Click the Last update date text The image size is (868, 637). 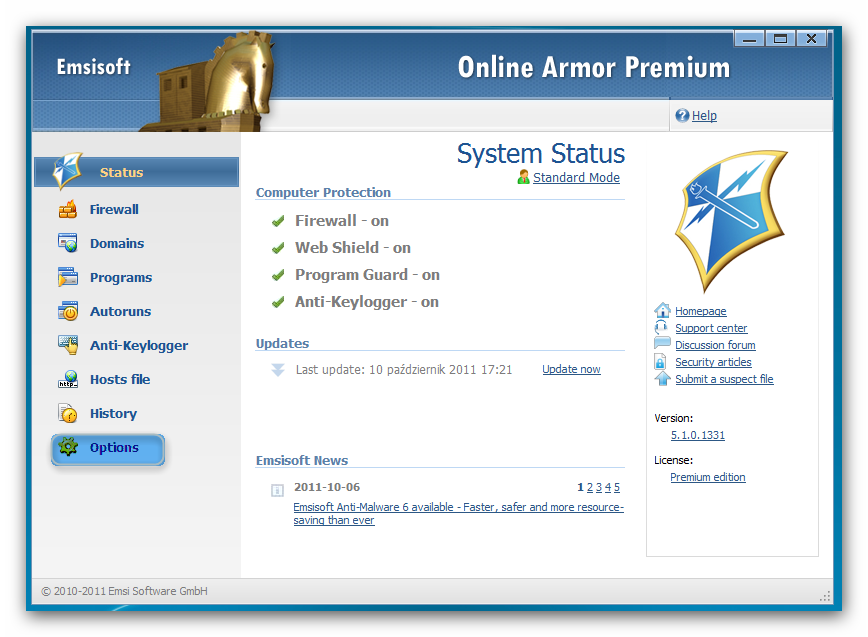point(404,370)
